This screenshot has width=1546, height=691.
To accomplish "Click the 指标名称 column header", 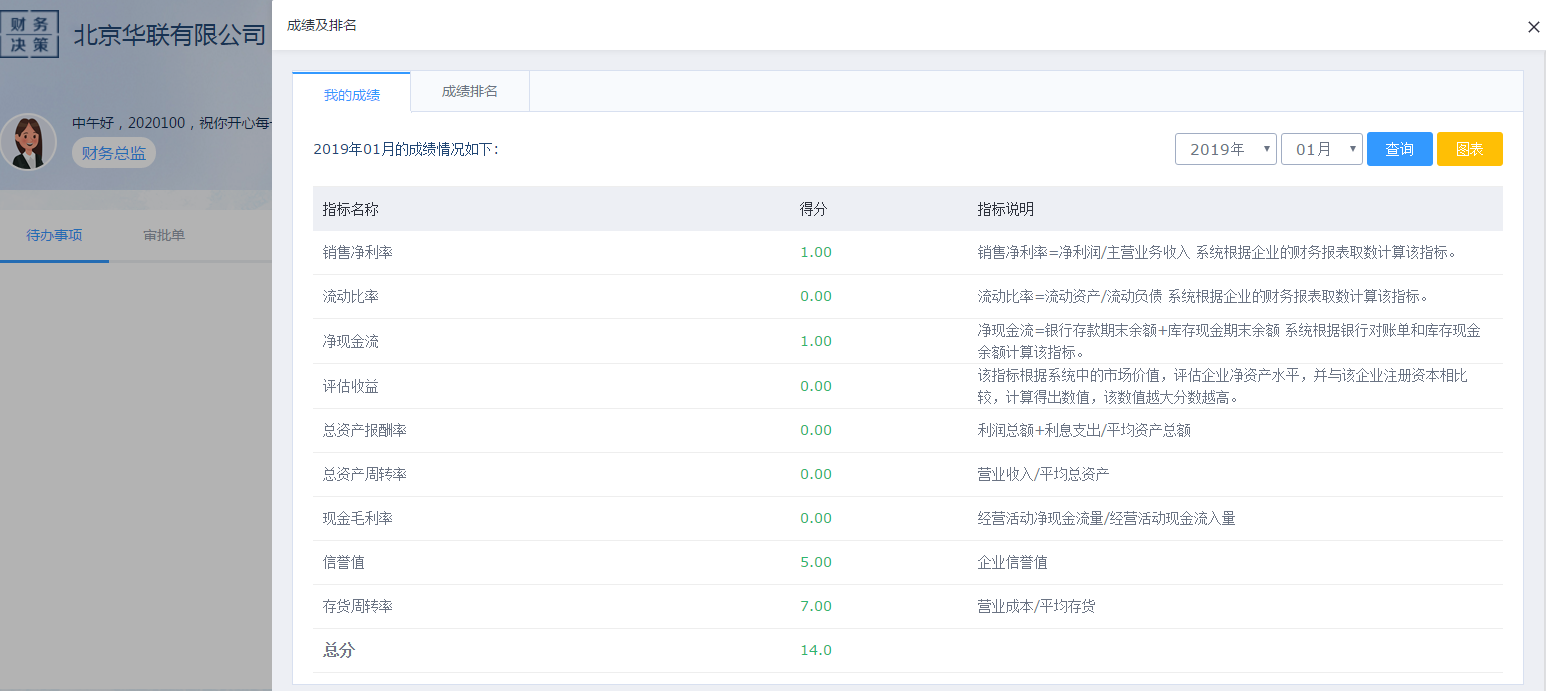I will 351,210.
